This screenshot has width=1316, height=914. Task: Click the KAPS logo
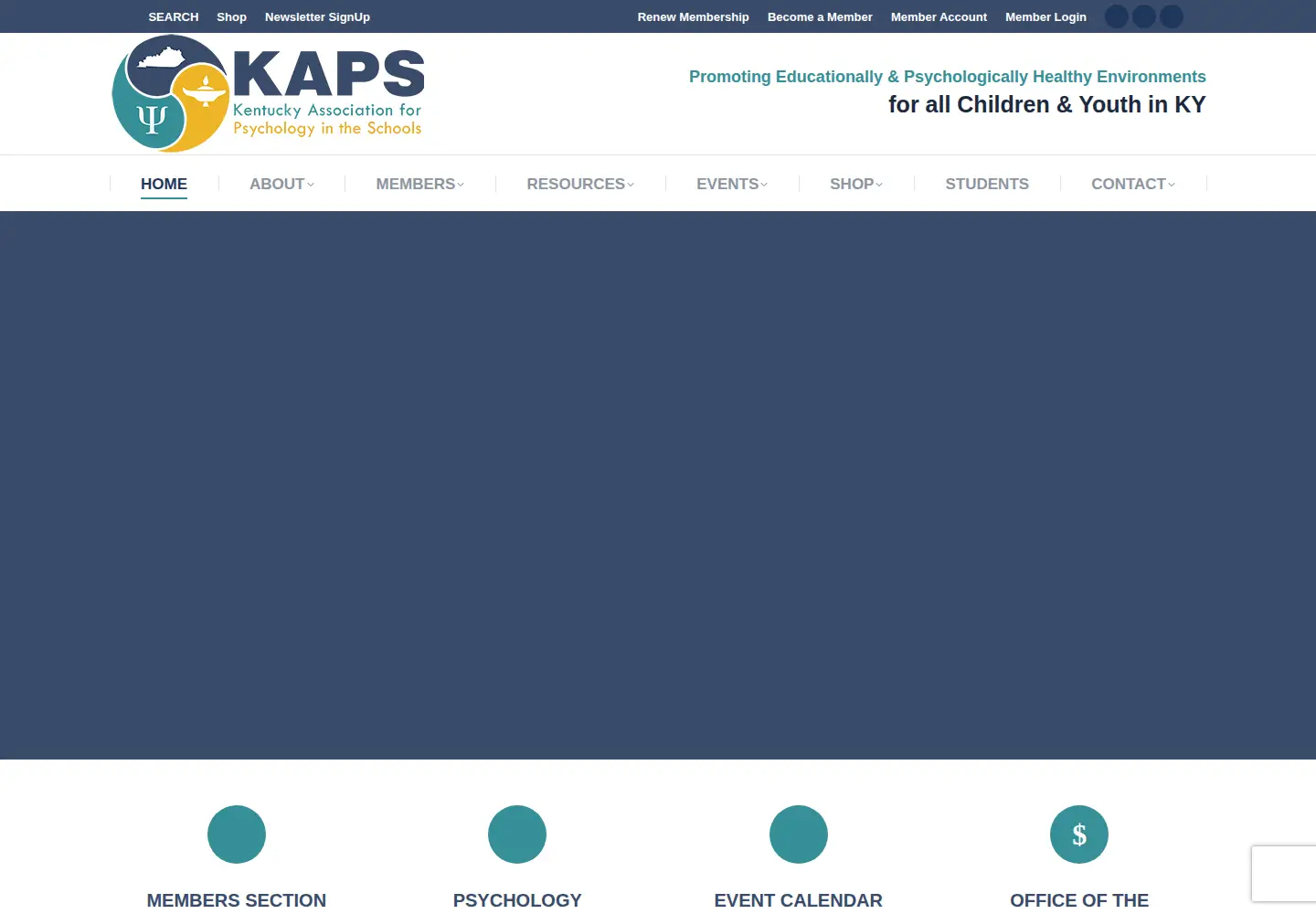(268, 93)
